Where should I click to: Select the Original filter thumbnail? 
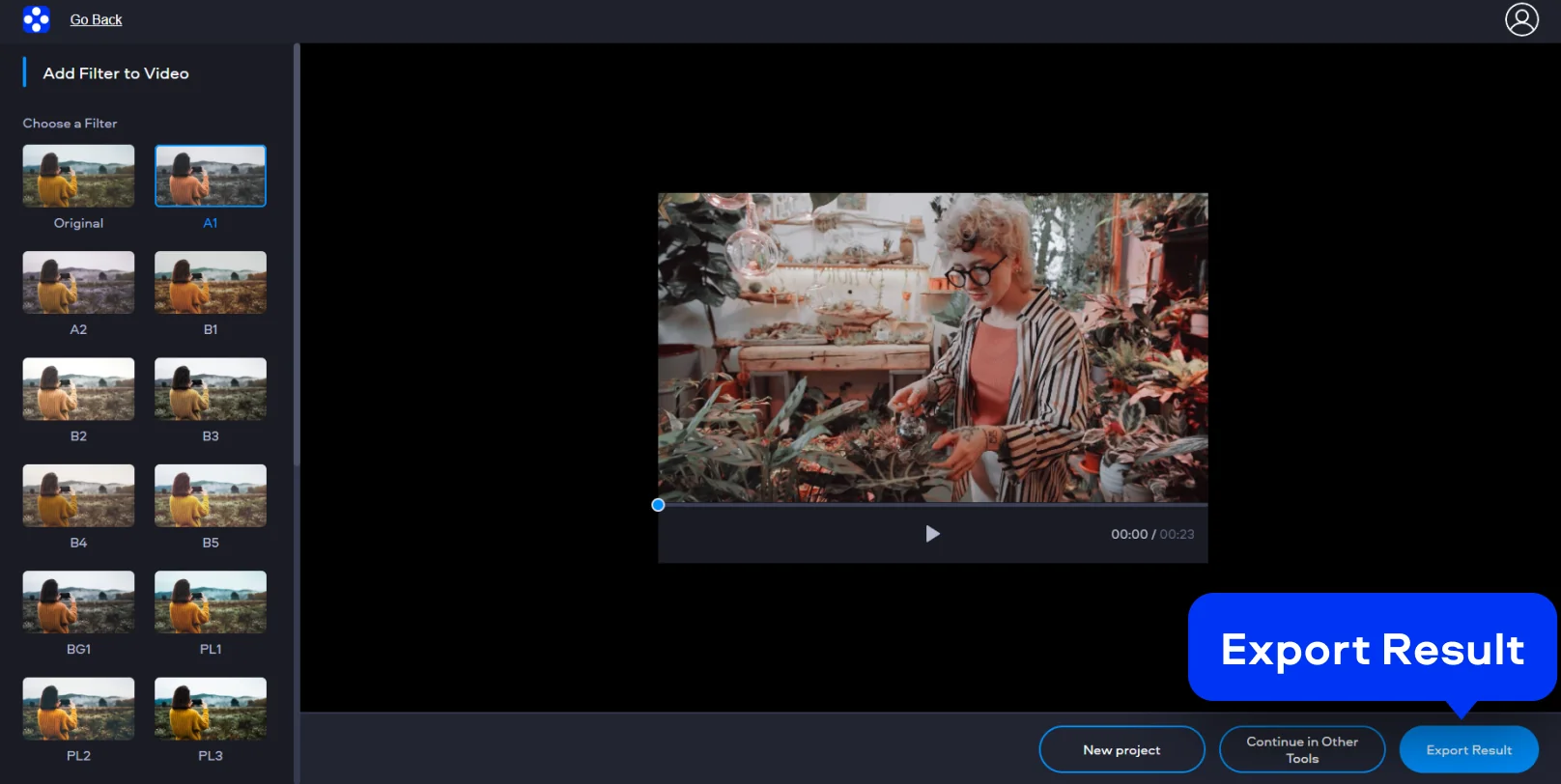point(78,176)
